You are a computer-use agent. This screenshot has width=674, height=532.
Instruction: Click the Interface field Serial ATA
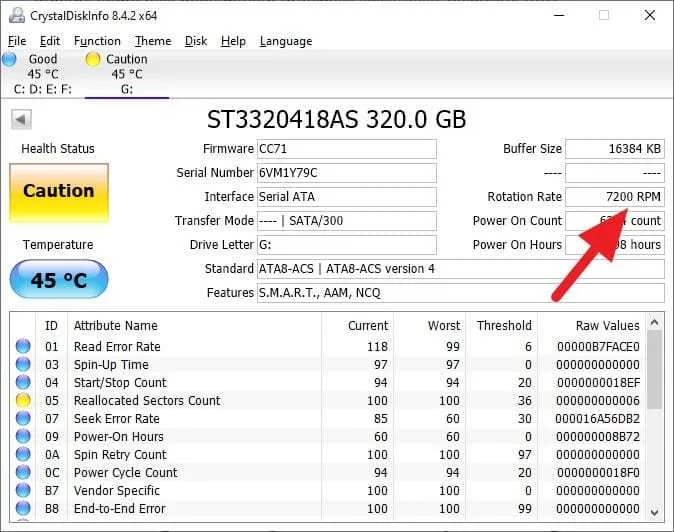[346, 197]
